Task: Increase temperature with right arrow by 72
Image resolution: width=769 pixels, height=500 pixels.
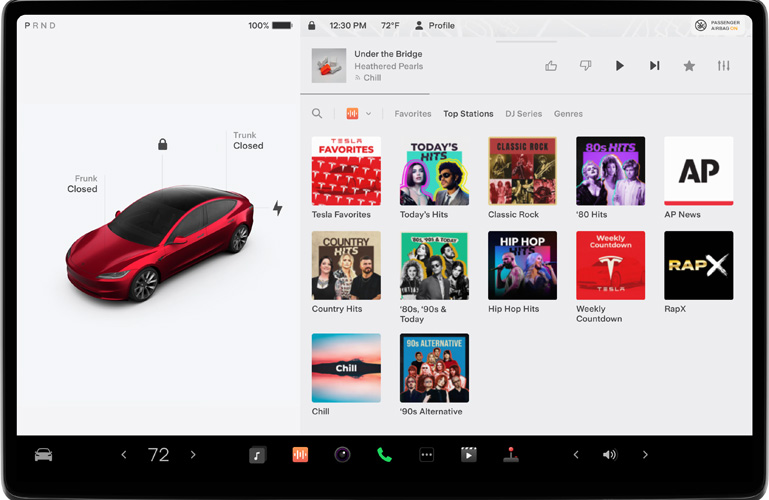Action: 193,455
